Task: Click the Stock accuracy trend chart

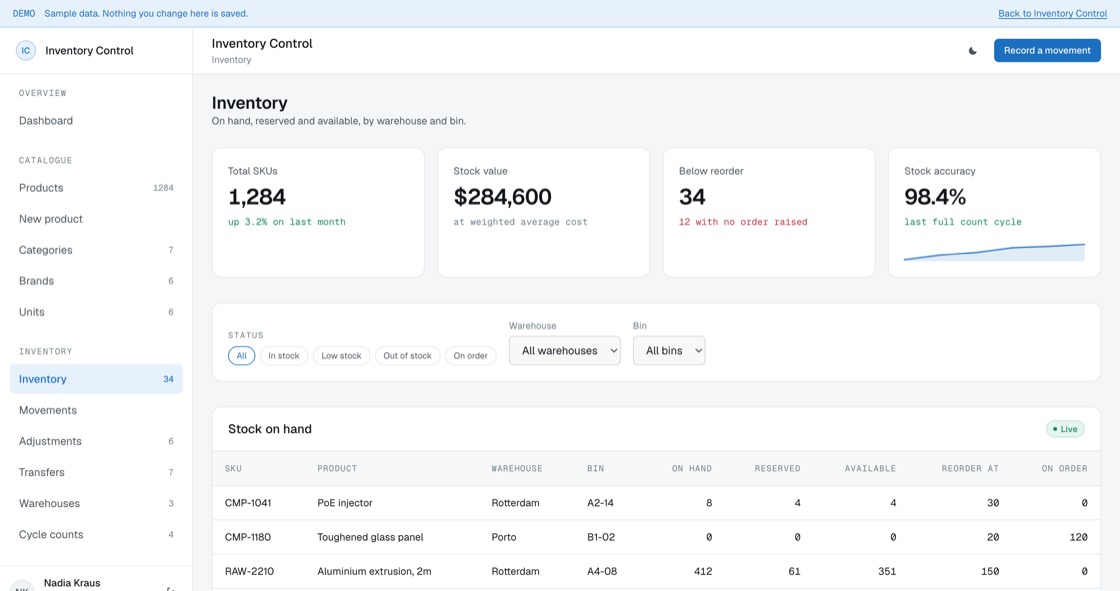Action: pyautogui.click(x=994, y=252)
